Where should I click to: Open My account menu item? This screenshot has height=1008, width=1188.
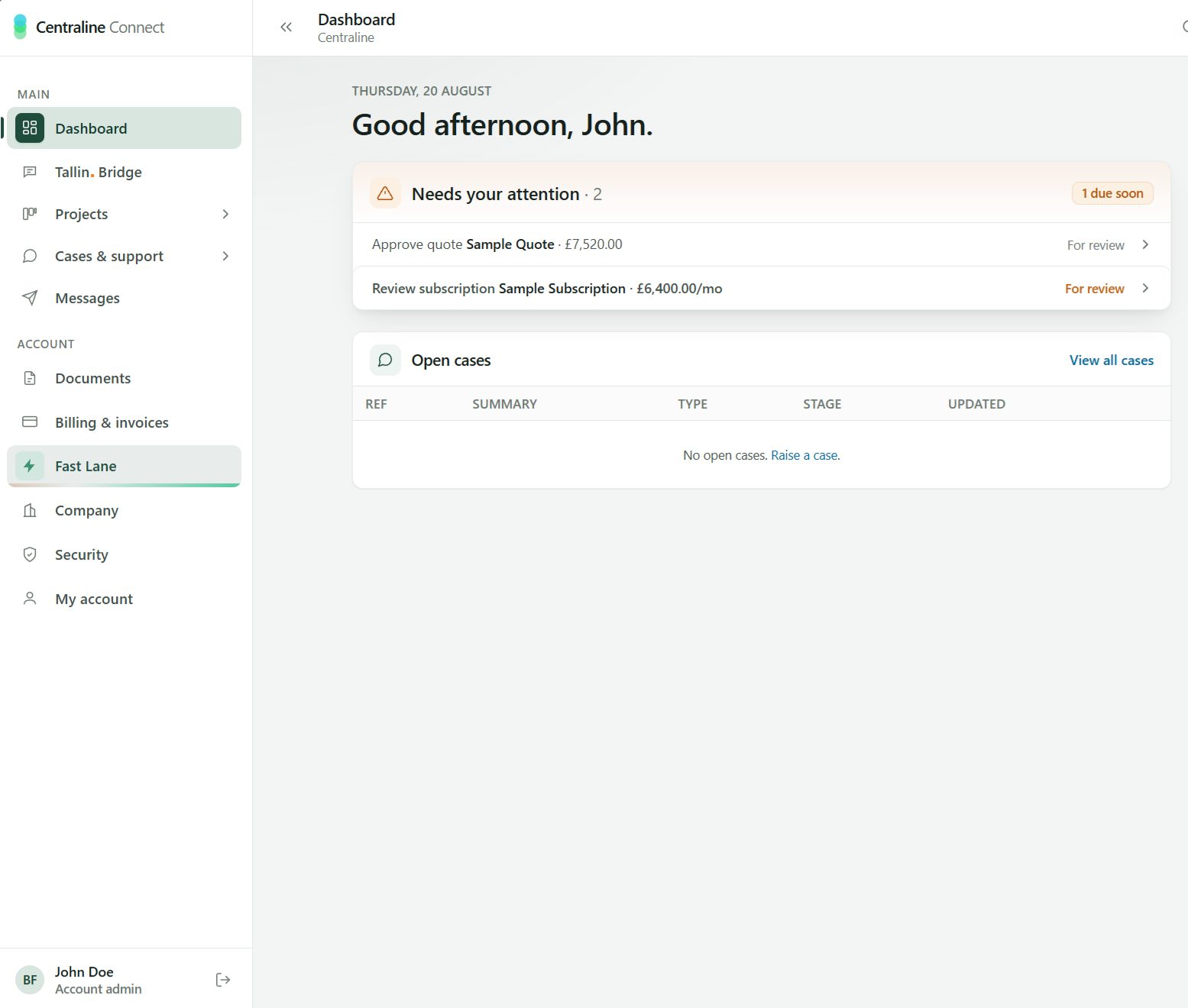click(x=124, y=599)
